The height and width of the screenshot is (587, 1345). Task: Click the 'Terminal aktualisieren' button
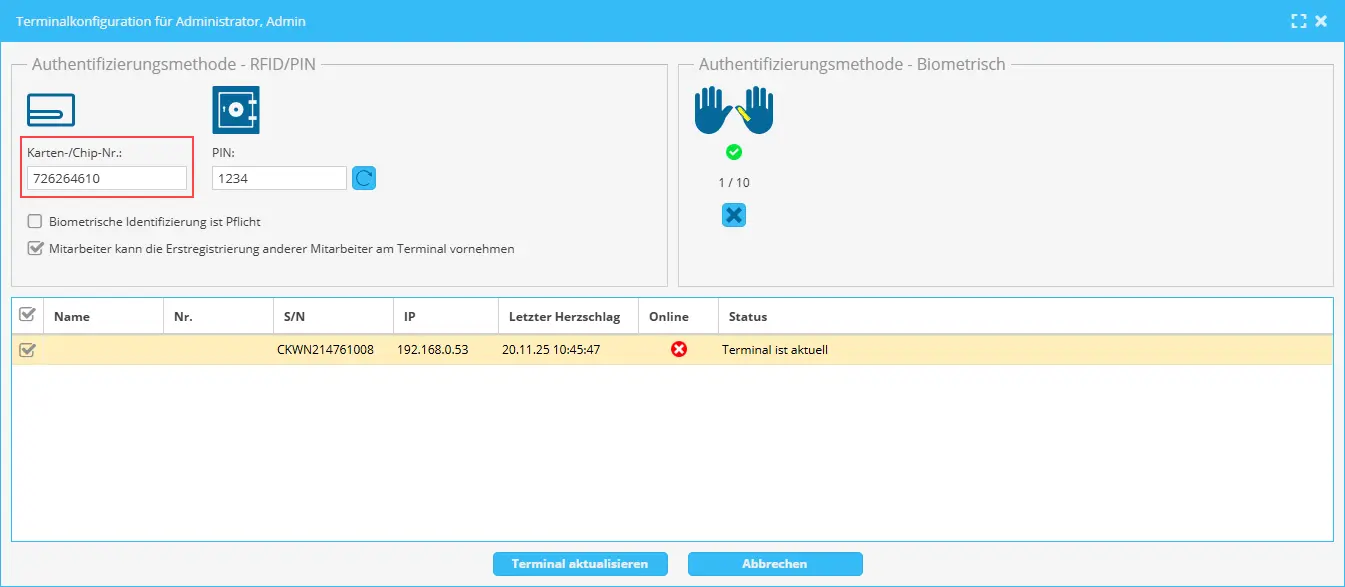pos(580,564)
